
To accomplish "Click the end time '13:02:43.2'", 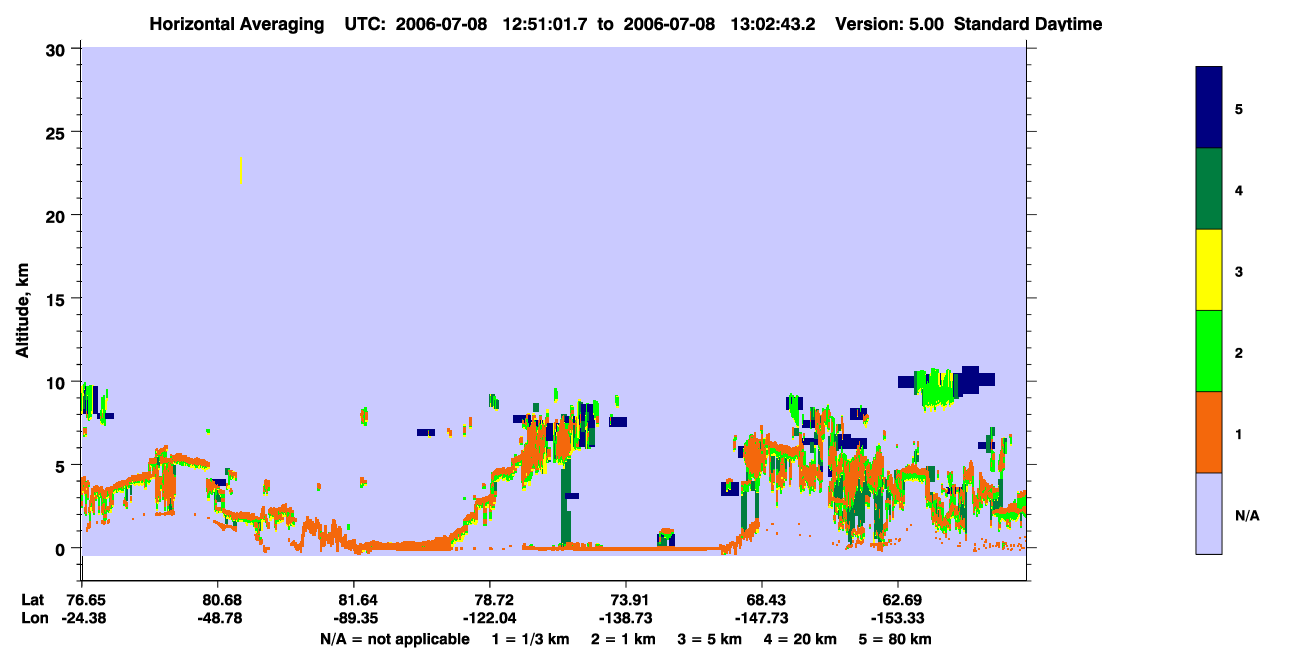I will coord(774,24).
